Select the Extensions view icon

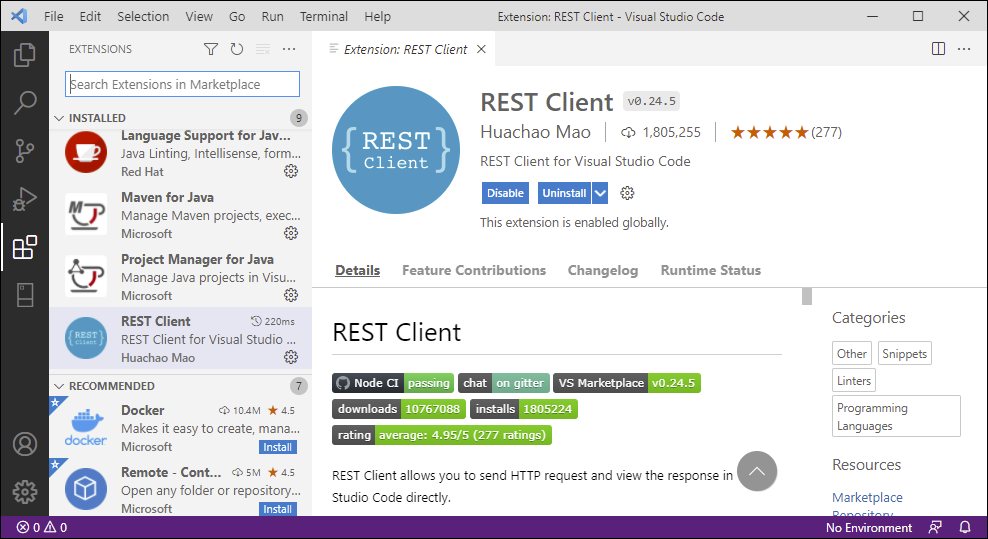[x=25, y=247]
